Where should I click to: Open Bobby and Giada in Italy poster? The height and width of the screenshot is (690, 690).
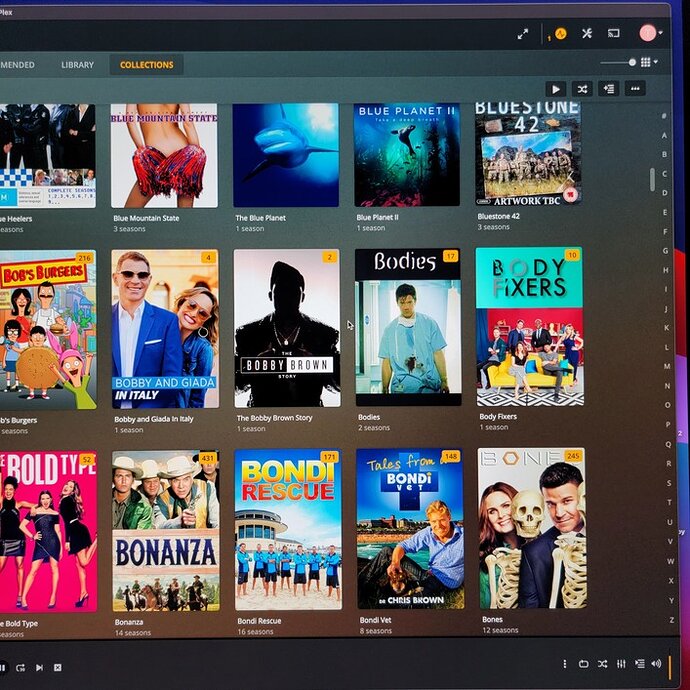pos(165,329)
